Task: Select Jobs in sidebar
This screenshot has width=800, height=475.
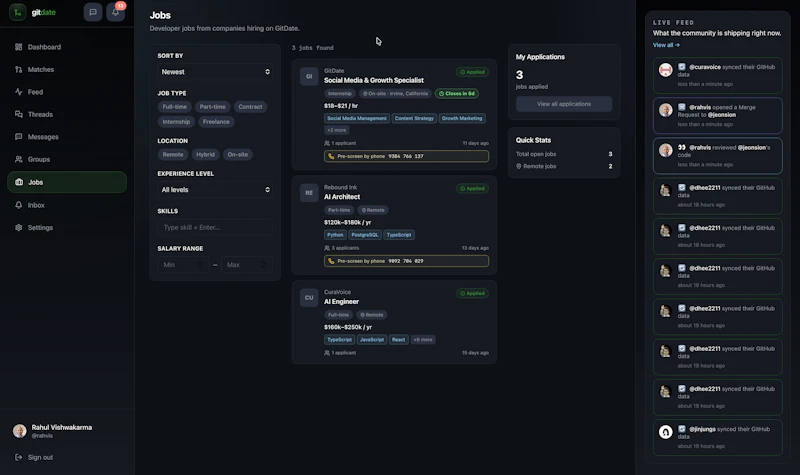Action: (67, 182)
